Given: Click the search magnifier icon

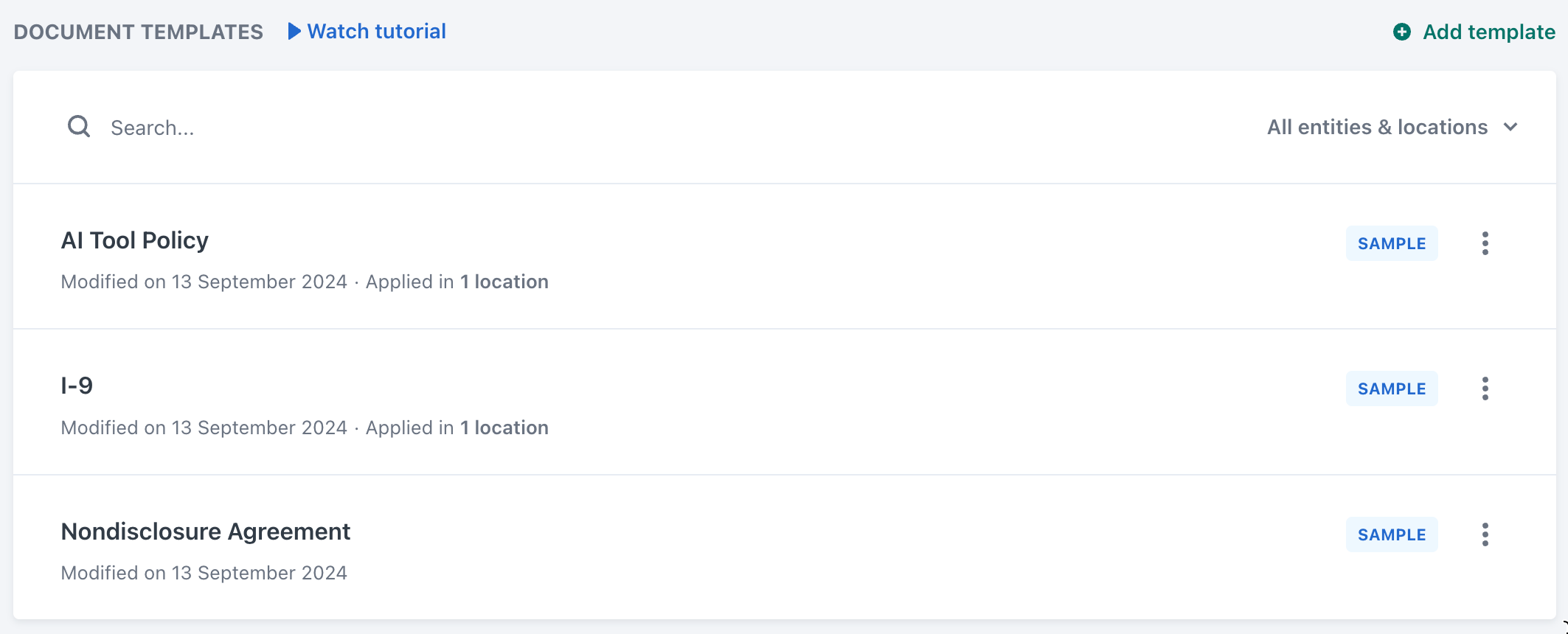Looking at the screenshot, I should (79, 127).
